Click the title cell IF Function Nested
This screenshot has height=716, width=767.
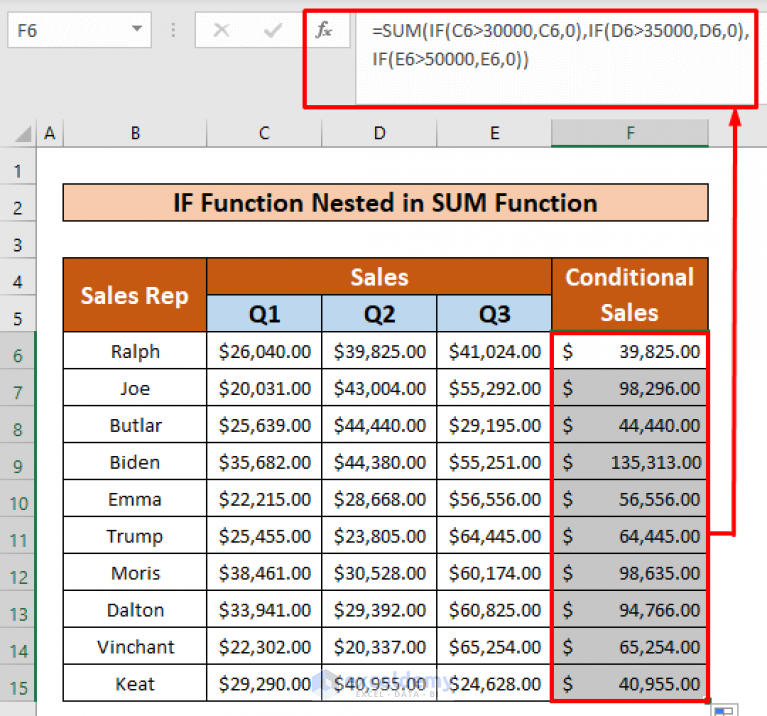coord(385,203)
